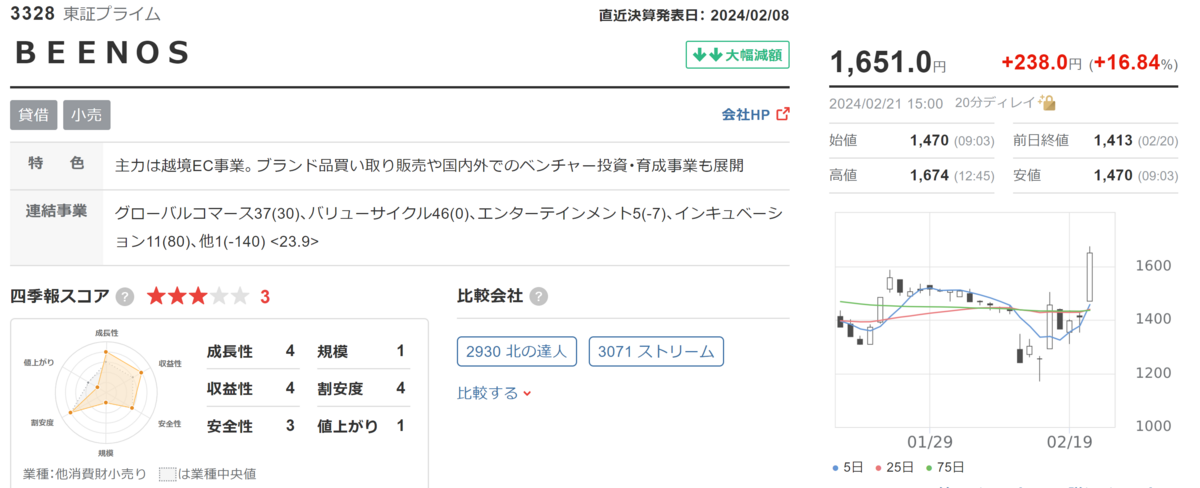Click the timestamp 2024/02/21 15:00
The height and width of the screenshot is (488, 1200).
click(885, 103)
